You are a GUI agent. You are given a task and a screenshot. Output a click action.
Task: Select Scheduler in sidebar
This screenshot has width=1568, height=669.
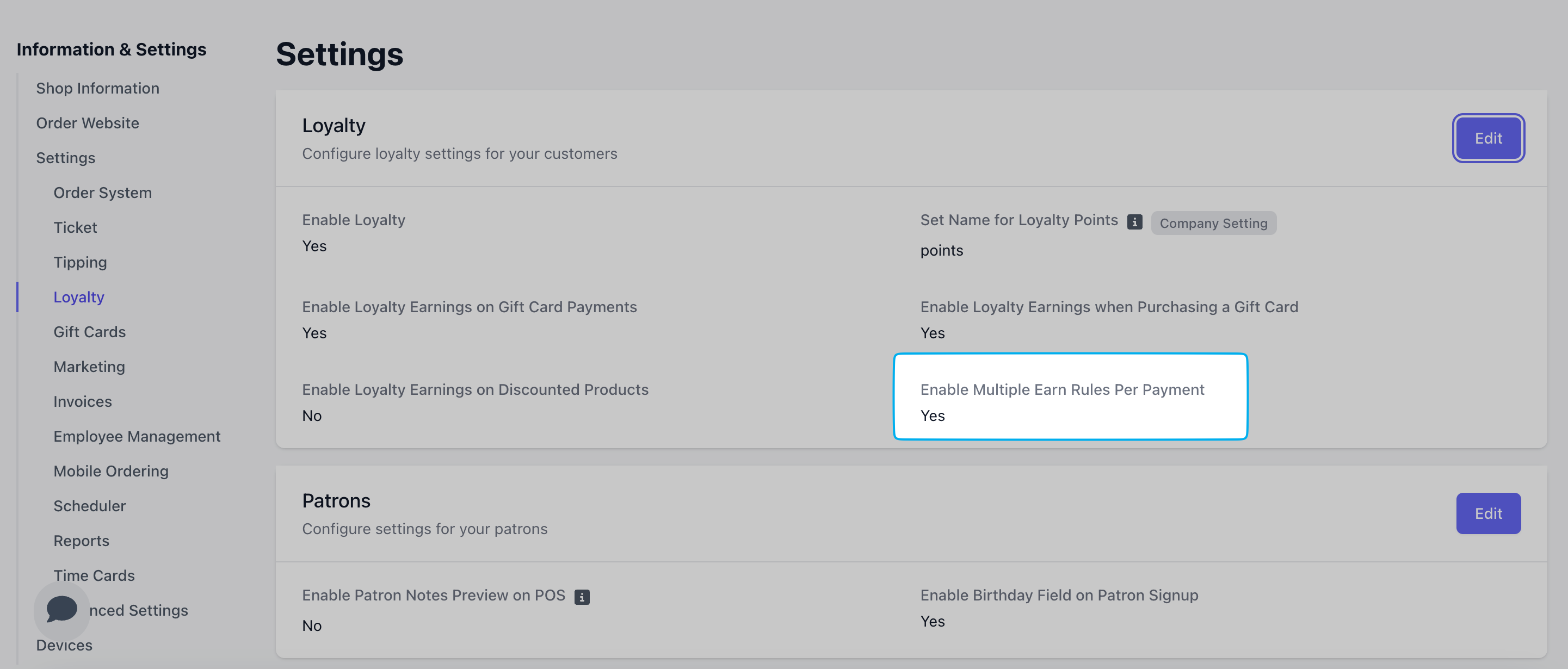89,506
